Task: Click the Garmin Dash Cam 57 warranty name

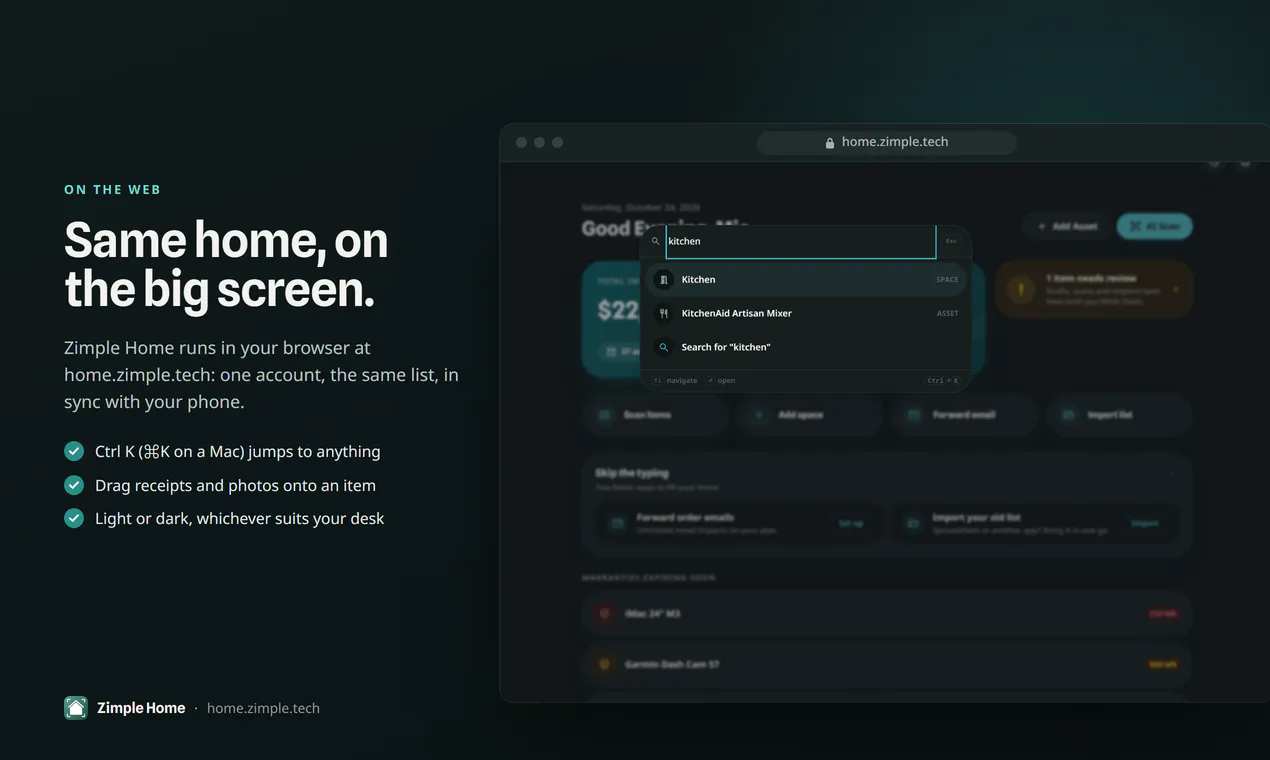Action: (672, 664)
